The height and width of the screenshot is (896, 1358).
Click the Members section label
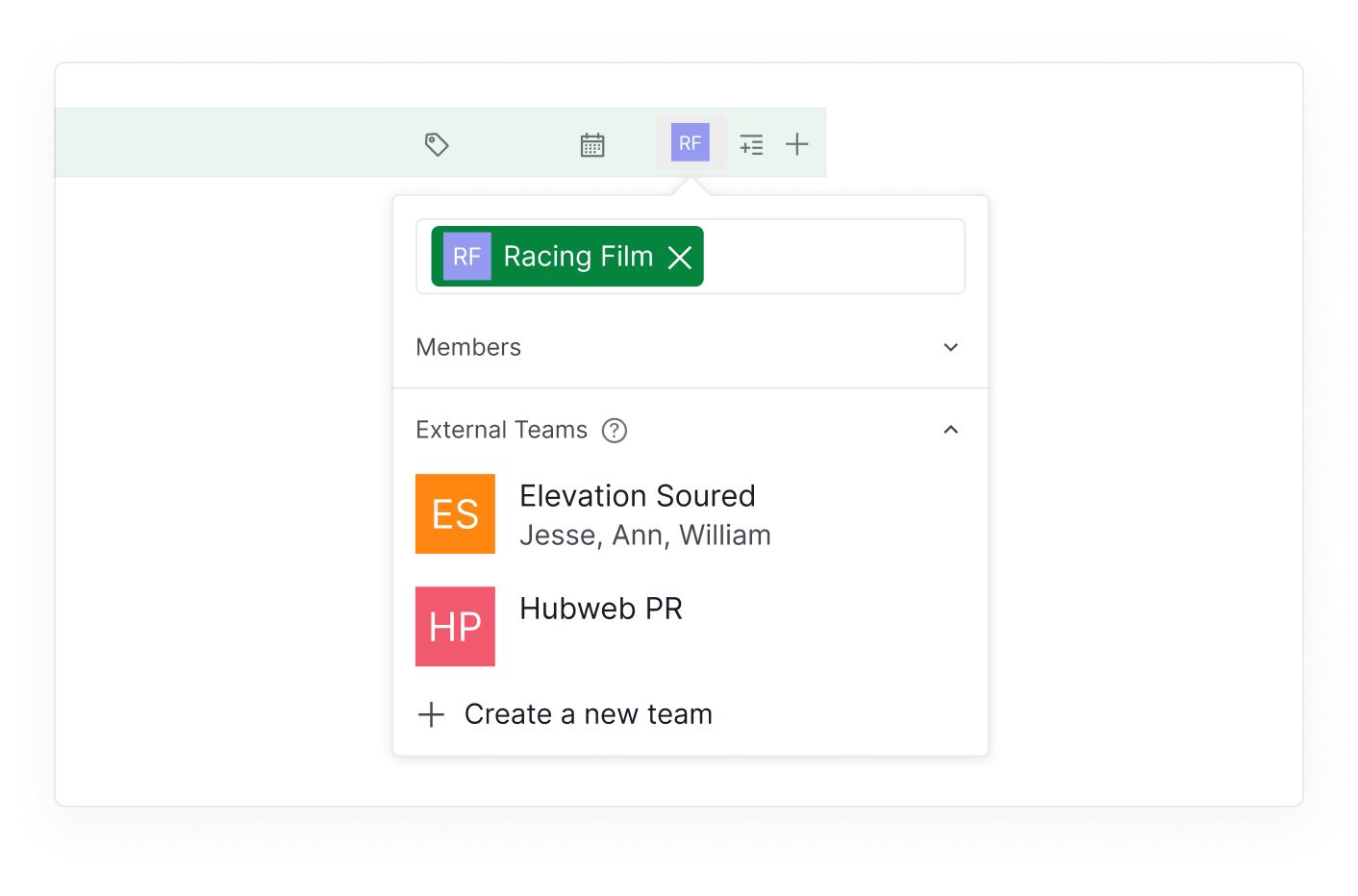[x=468, y=347]
